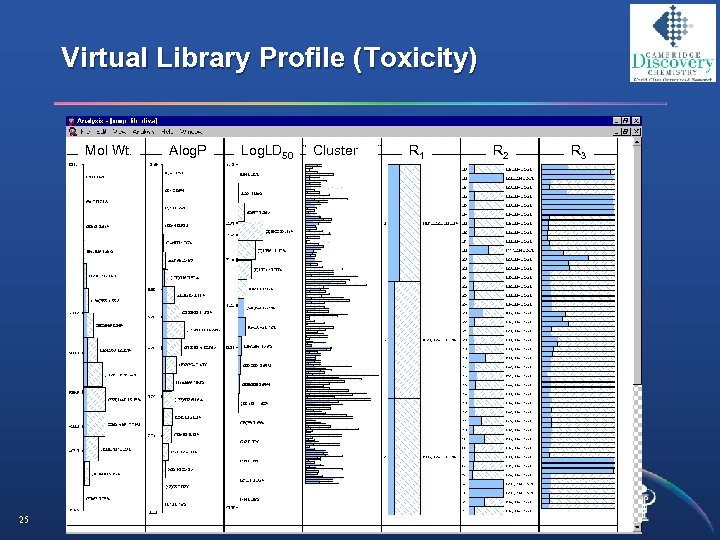Minimize the inner document window
This screenshot has width=720, height=540.
point(617,132)
